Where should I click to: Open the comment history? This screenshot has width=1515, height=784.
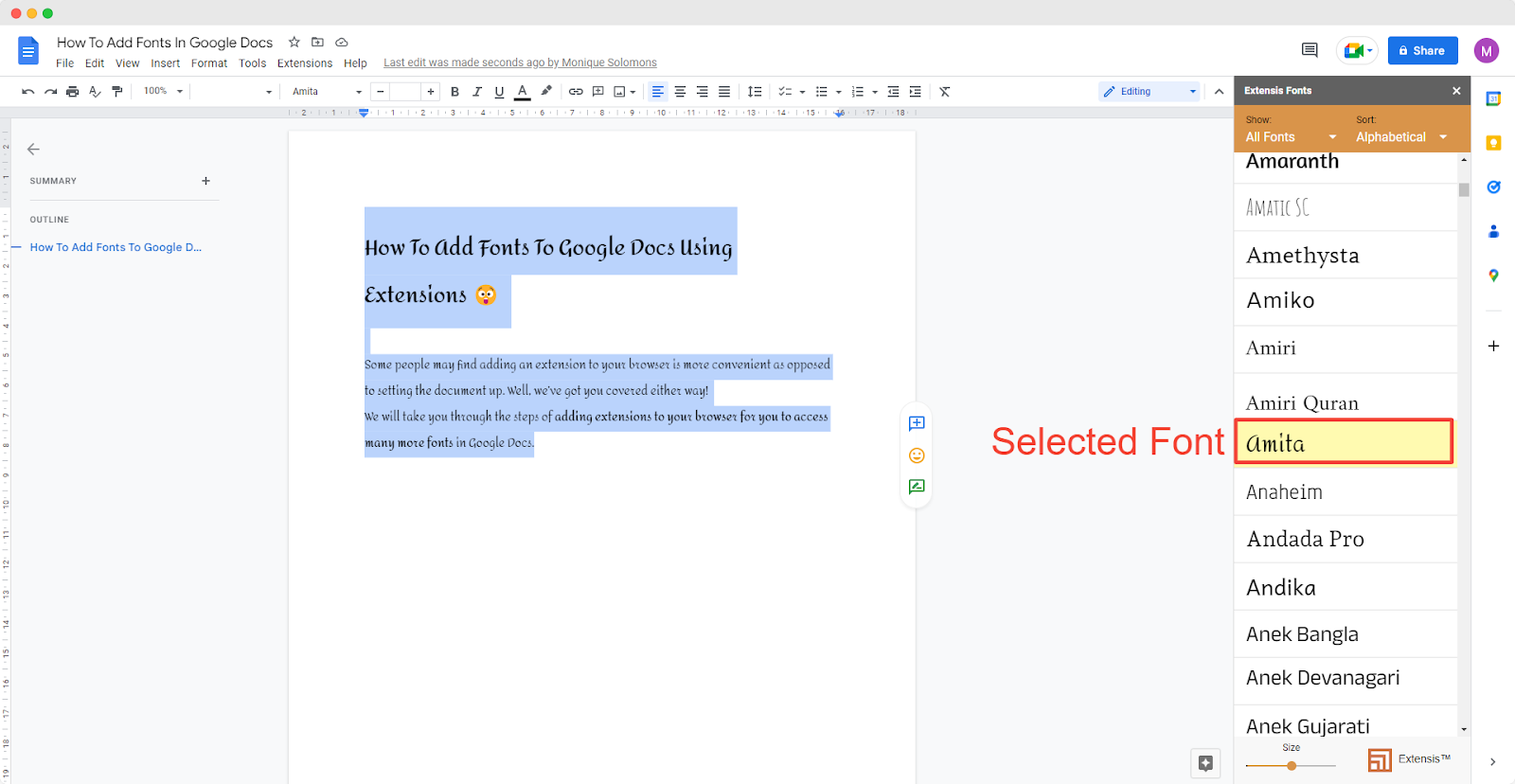[1310, 50]
